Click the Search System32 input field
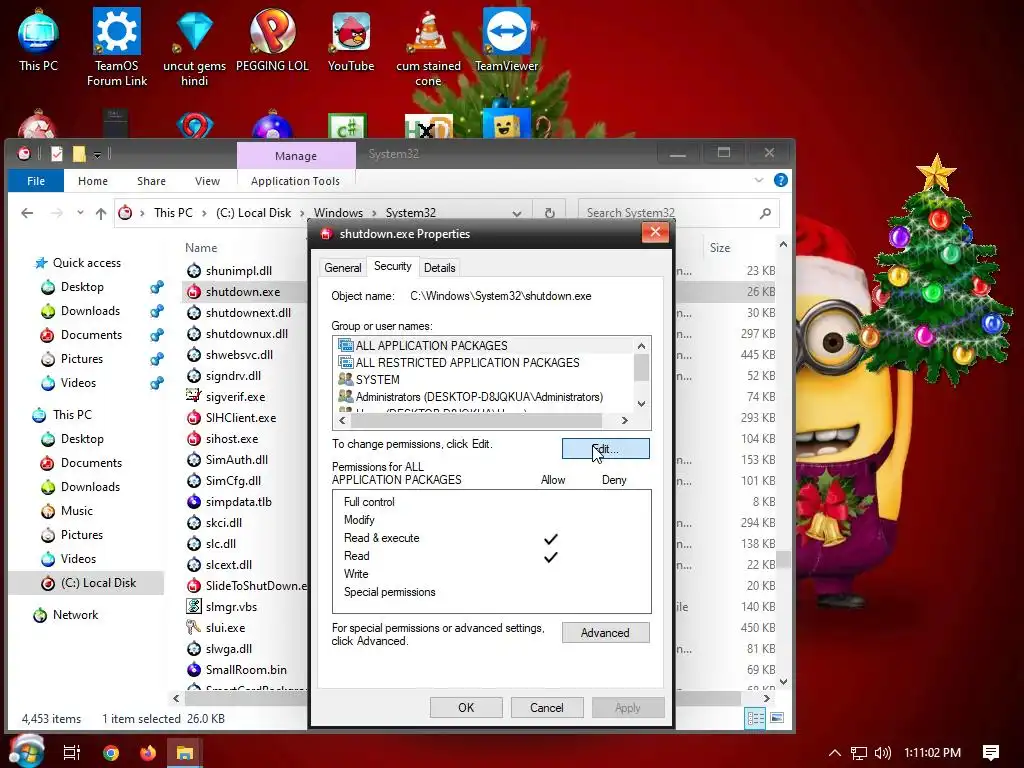 (x=669, y=213)
